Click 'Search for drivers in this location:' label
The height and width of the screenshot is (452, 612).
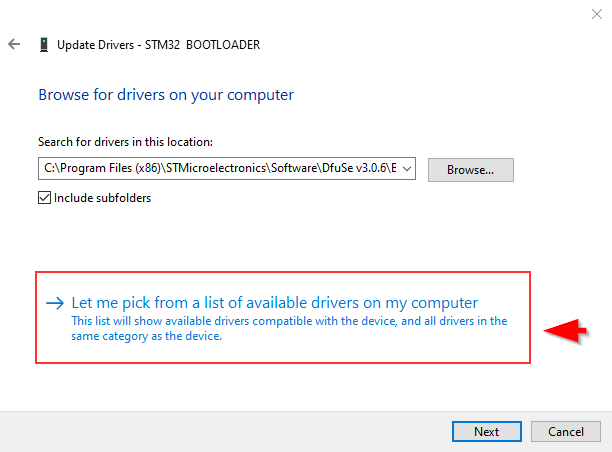[x=125, y=142]
